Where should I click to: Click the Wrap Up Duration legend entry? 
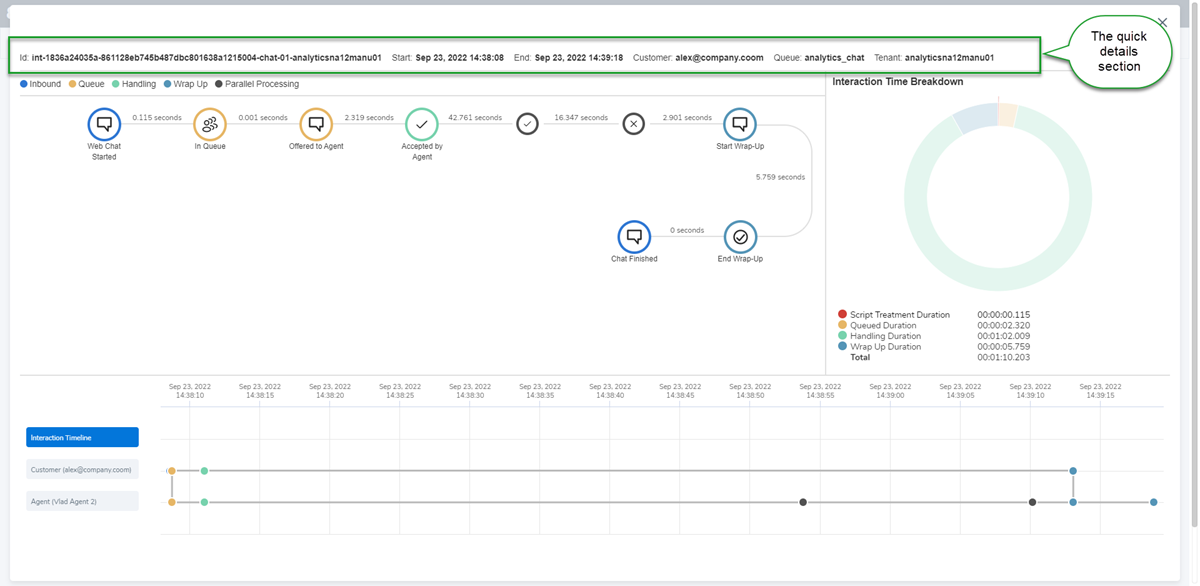[x=879, y=347]
